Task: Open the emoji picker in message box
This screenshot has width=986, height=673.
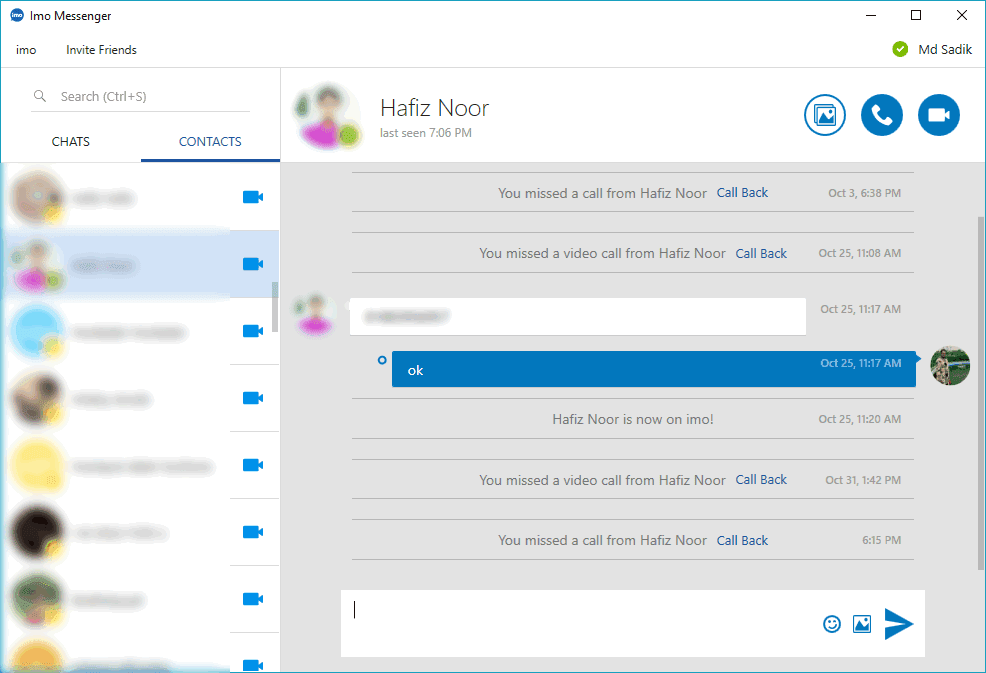Action: click(x=832, y=623)
